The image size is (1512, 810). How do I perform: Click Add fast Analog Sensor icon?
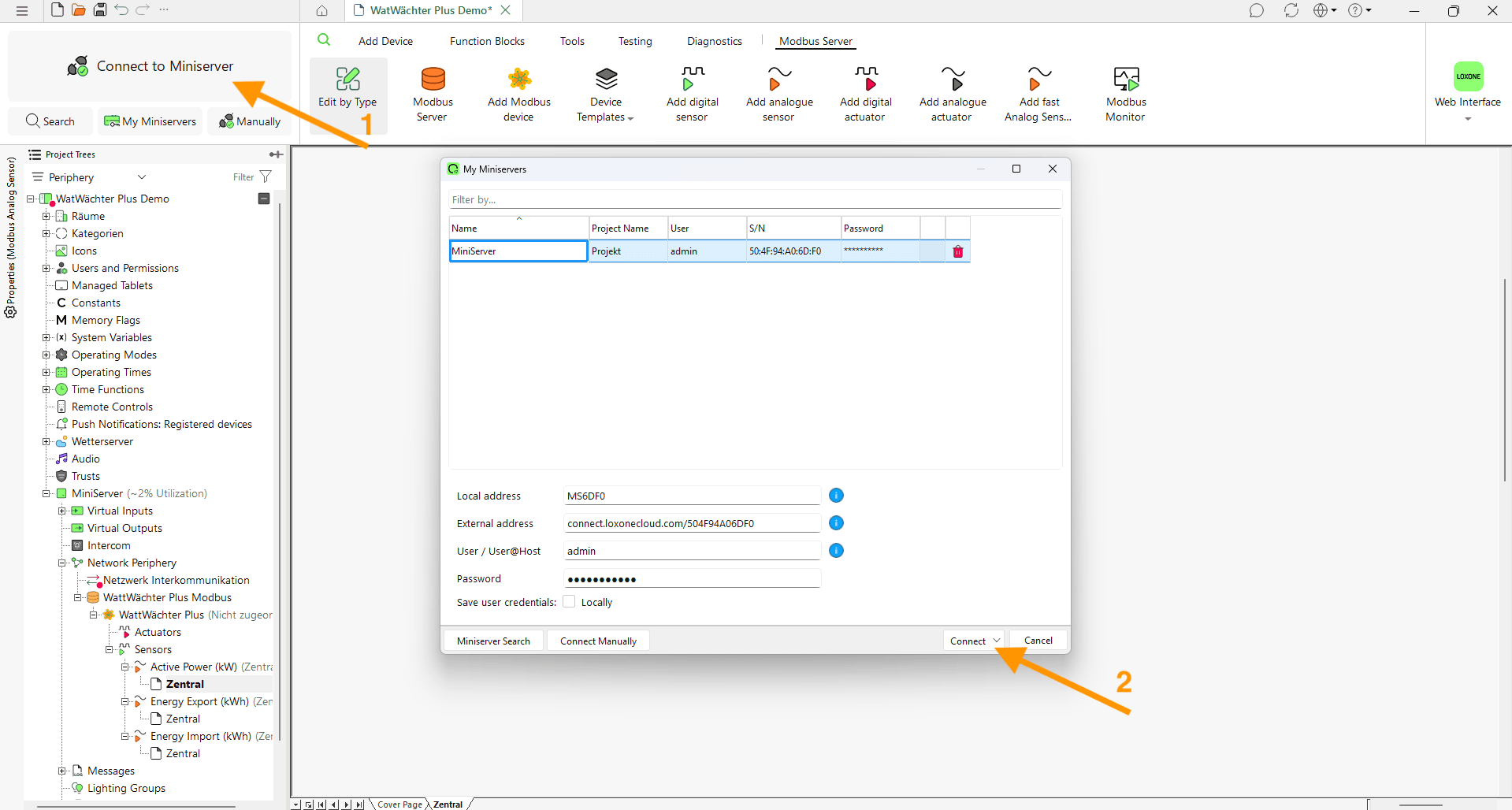tap(1039, 79)
